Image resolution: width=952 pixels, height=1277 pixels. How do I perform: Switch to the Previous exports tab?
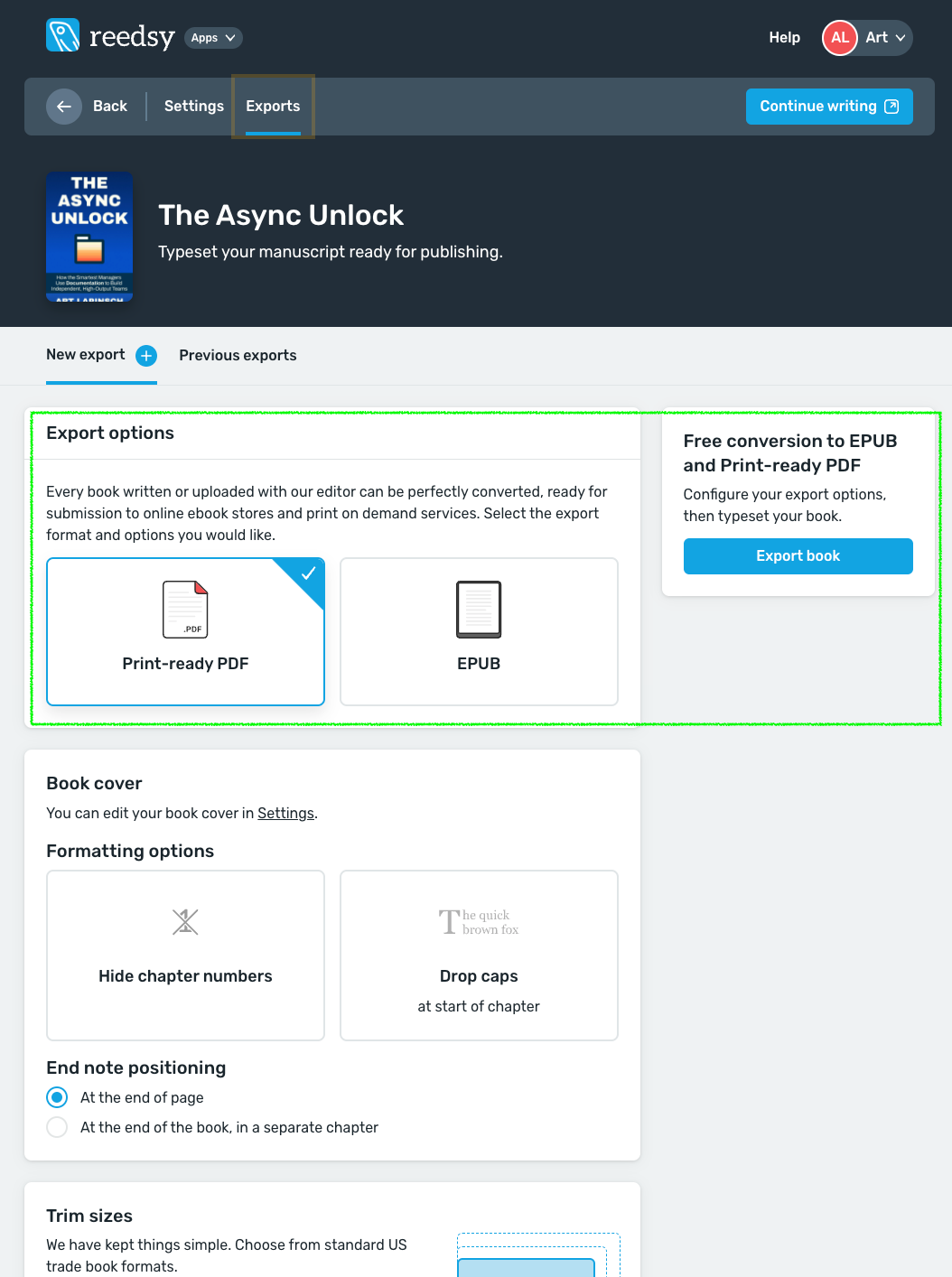click(238, 356)
